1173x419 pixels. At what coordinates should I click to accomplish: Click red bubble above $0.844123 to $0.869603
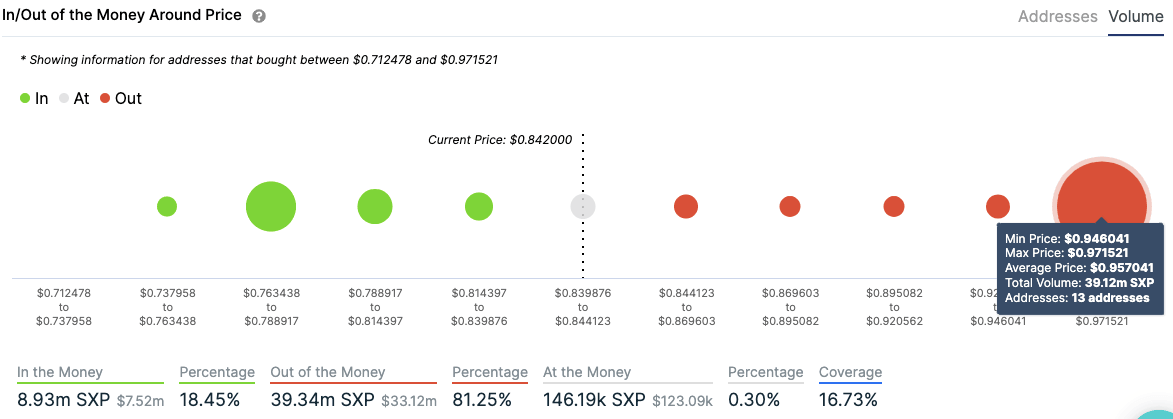point(686,207)
